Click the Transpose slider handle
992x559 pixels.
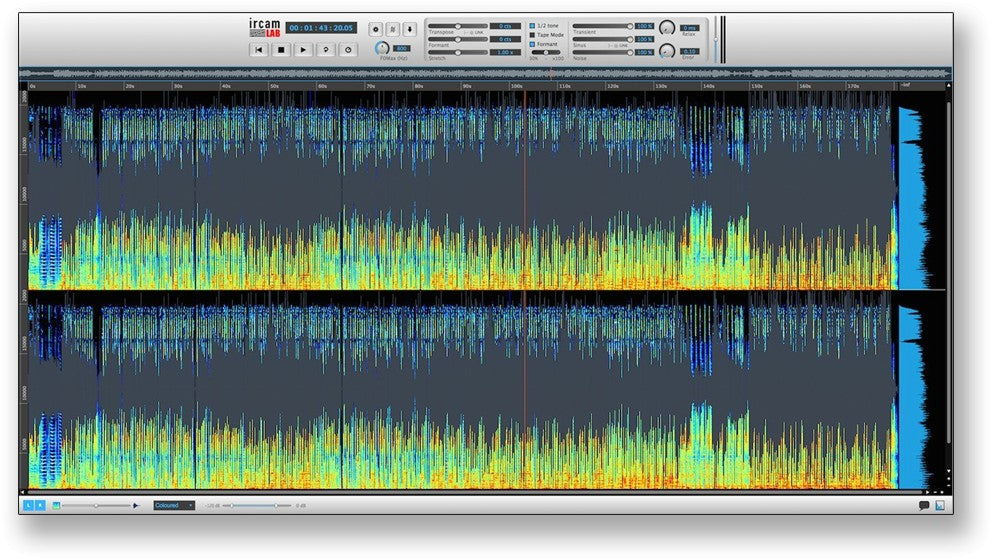(458, 26)
